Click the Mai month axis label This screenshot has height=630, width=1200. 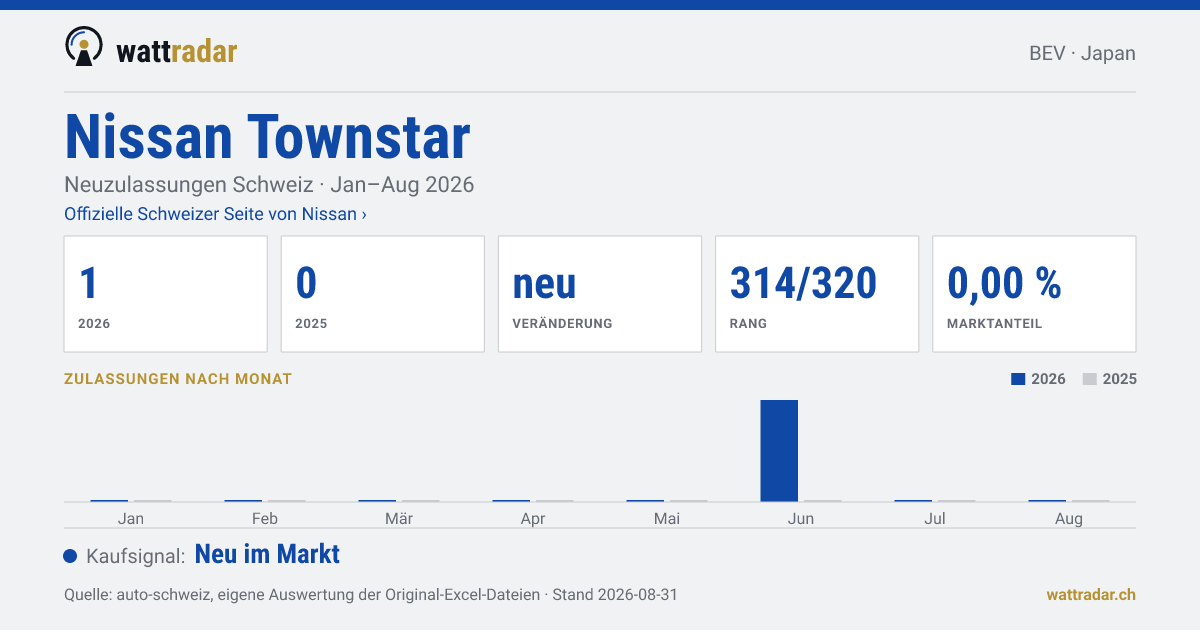click(x=667, y=519)
